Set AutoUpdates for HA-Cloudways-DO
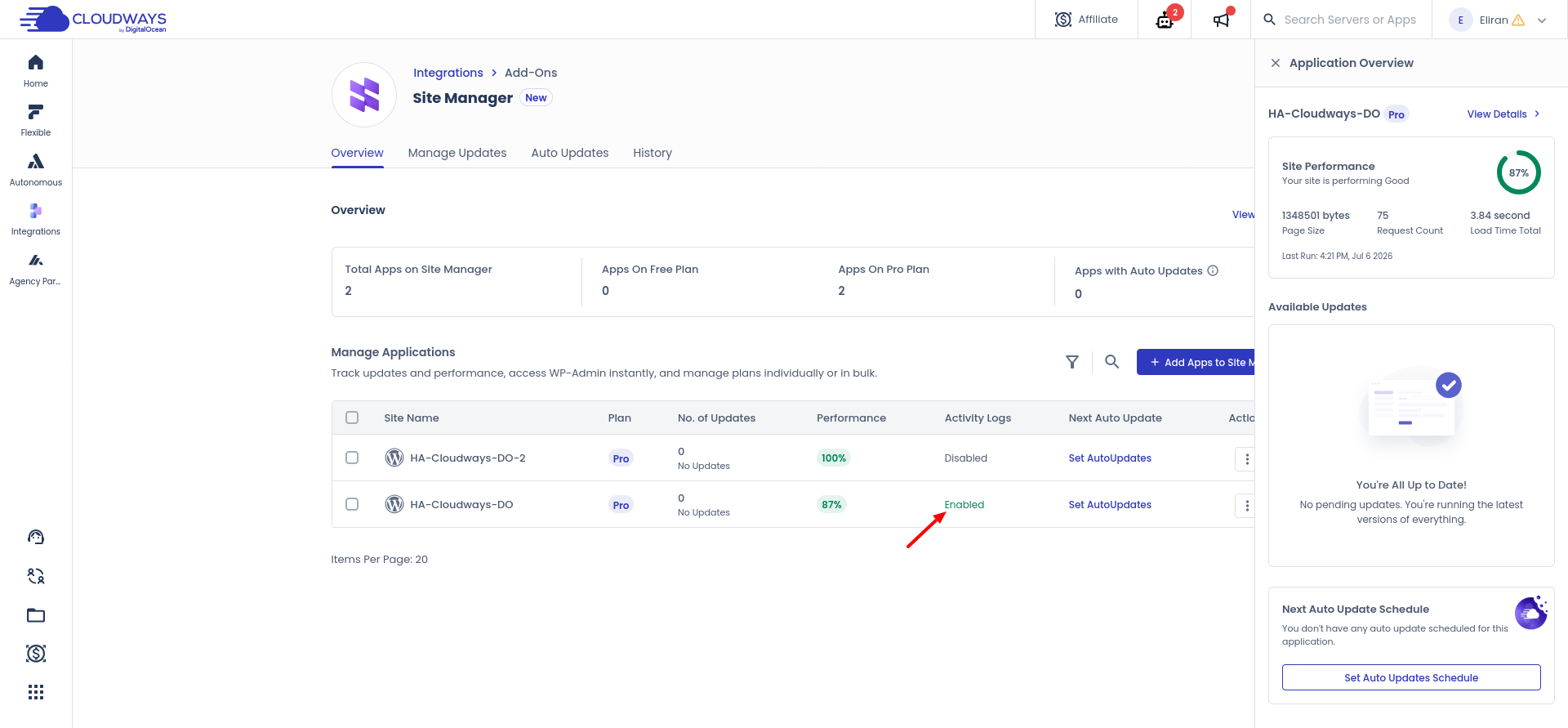The width and height of the screenshot is (1568, 728). tap(1110, 505)
